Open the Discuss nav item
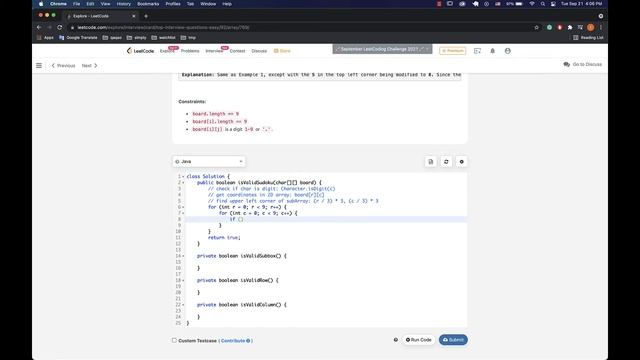 pos(259,51)
